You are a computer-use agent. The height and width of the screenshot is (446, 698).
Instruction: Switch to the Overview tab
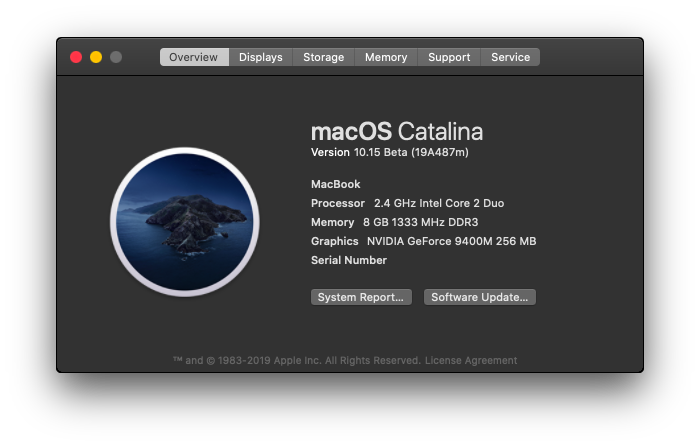click(194, 57)
